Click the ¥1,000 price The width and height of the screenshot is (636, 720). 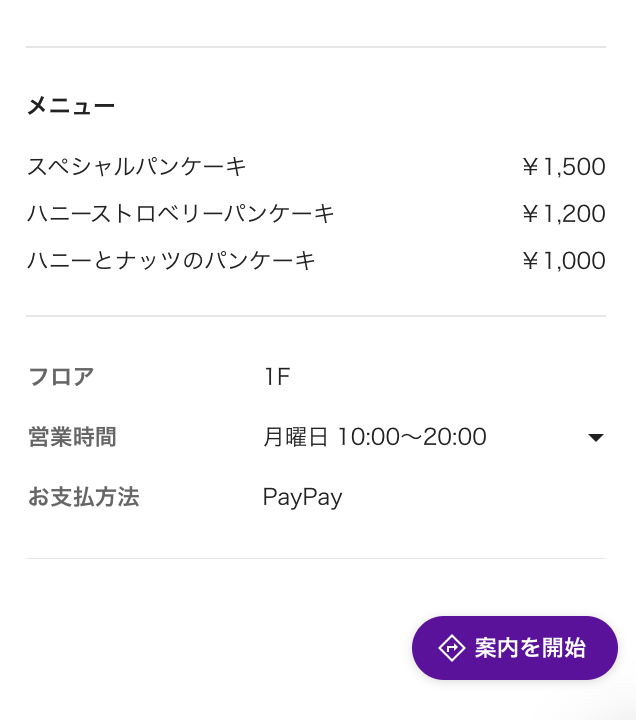[563, 261]
